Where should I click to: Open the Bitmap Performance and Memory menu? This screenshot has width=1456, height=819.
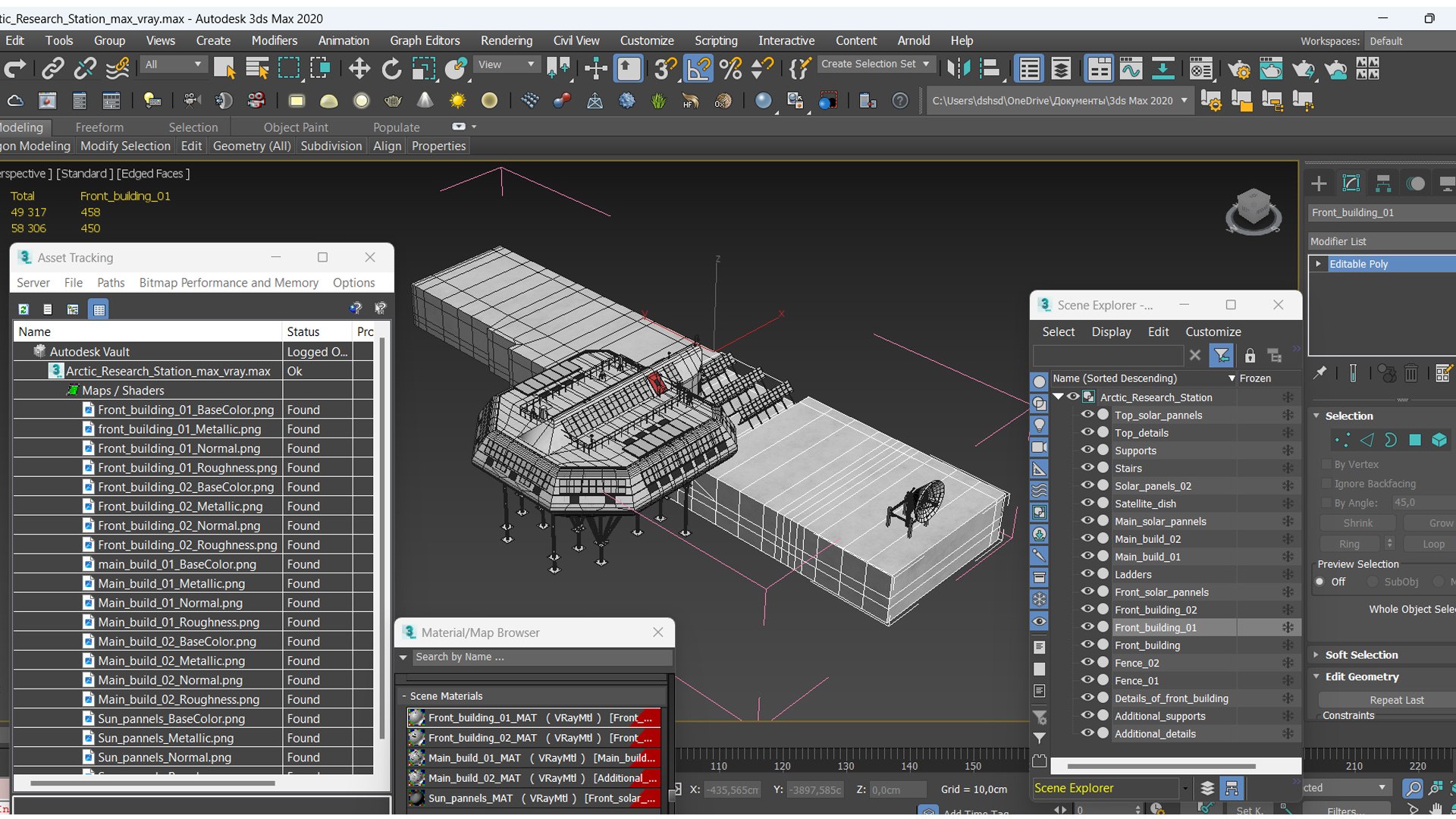(x=228, y=282)
